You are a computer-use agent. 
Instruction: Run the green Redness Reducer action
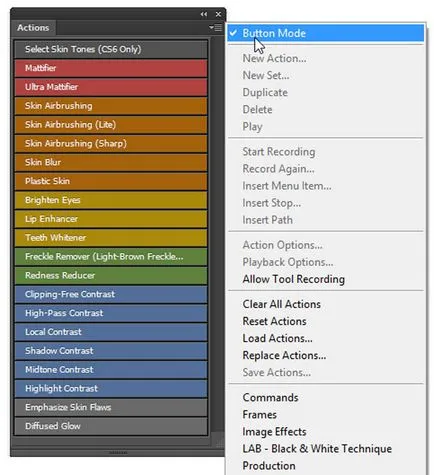click(111, 275)
